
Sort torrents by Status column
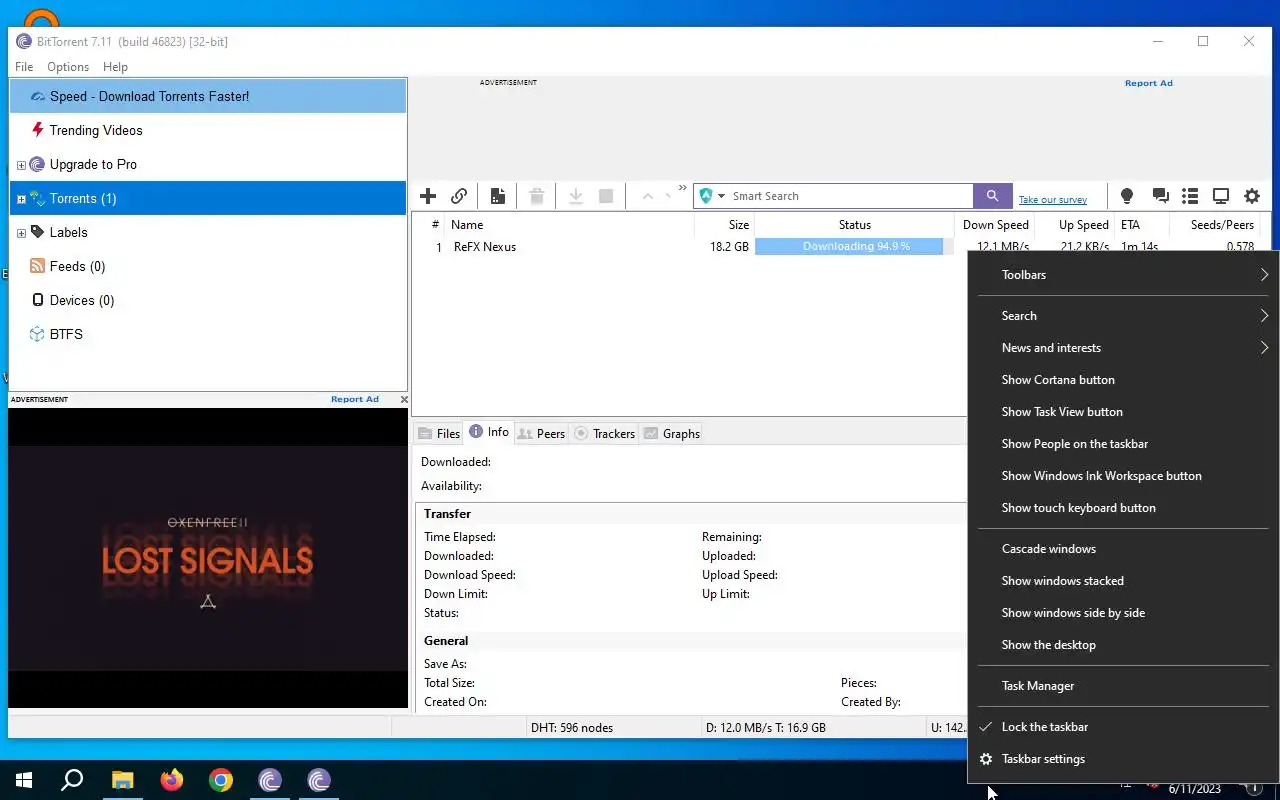point(855,225)
